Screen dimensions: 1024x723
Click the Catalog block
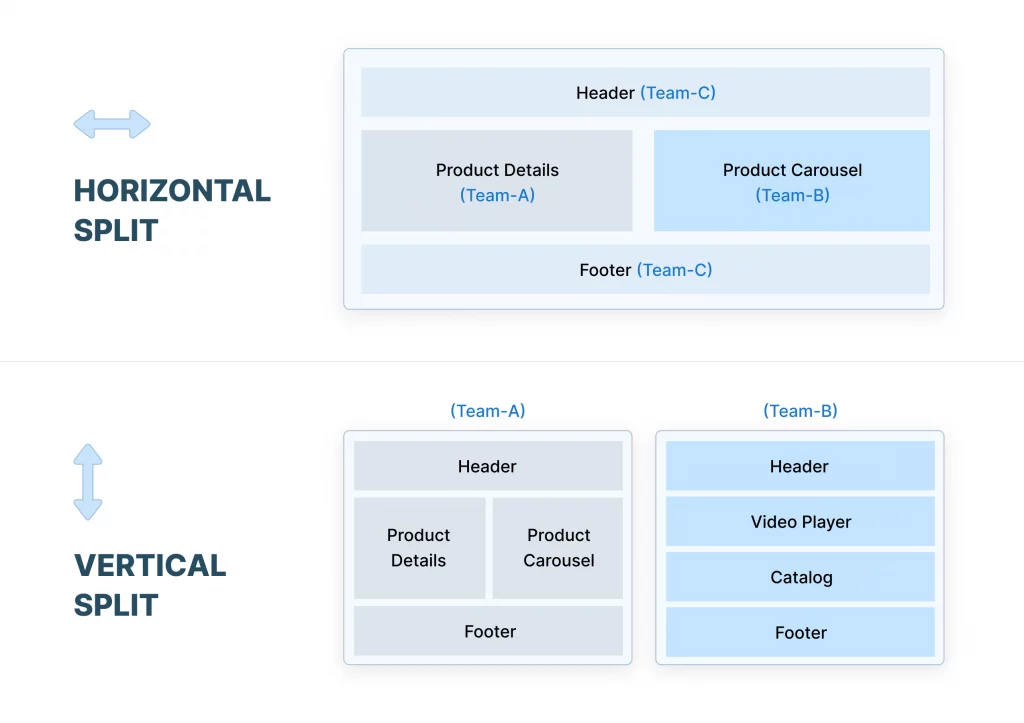tap(800, 577)
